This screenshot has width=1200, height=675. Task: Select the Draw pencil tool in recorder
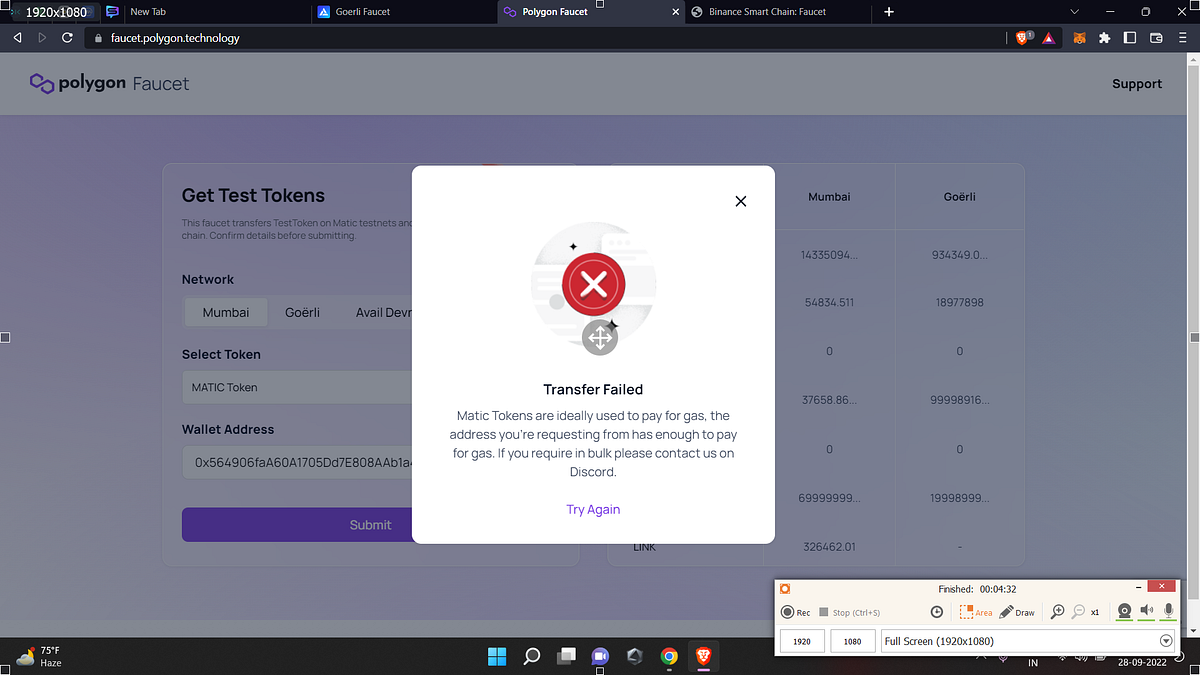pyautogui.click(x=1007, y=611)
